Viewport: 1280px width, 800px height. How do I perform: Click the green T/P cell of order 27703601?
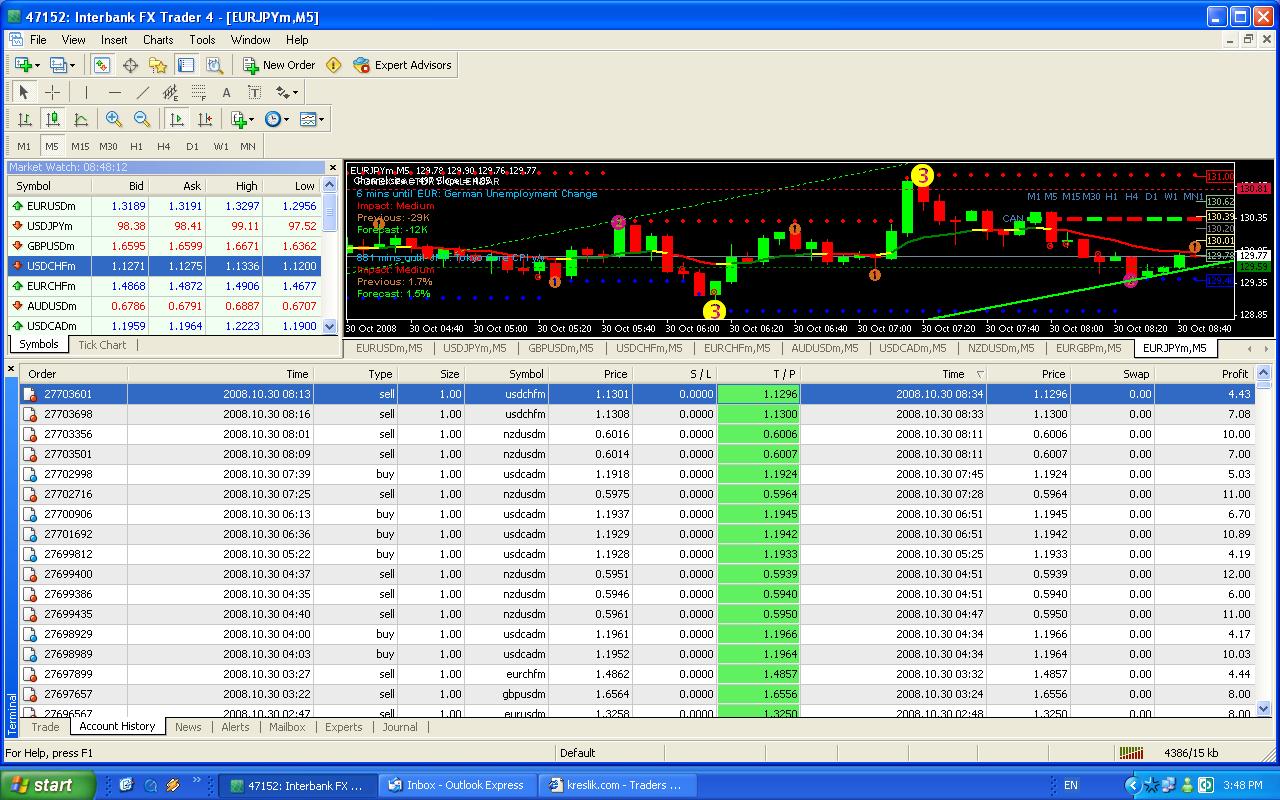click(758, 394)
